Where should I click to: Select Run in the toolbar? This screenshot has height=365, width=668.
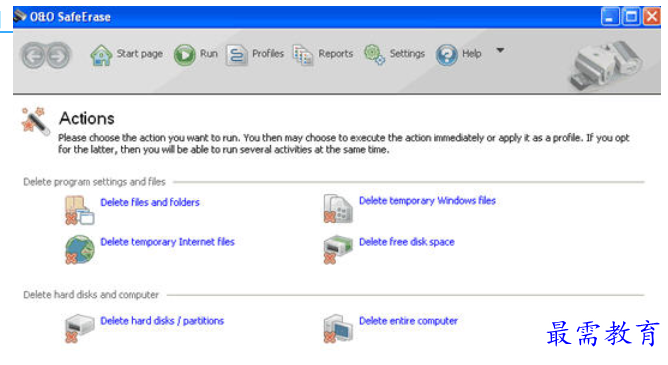tap(209, 54)
